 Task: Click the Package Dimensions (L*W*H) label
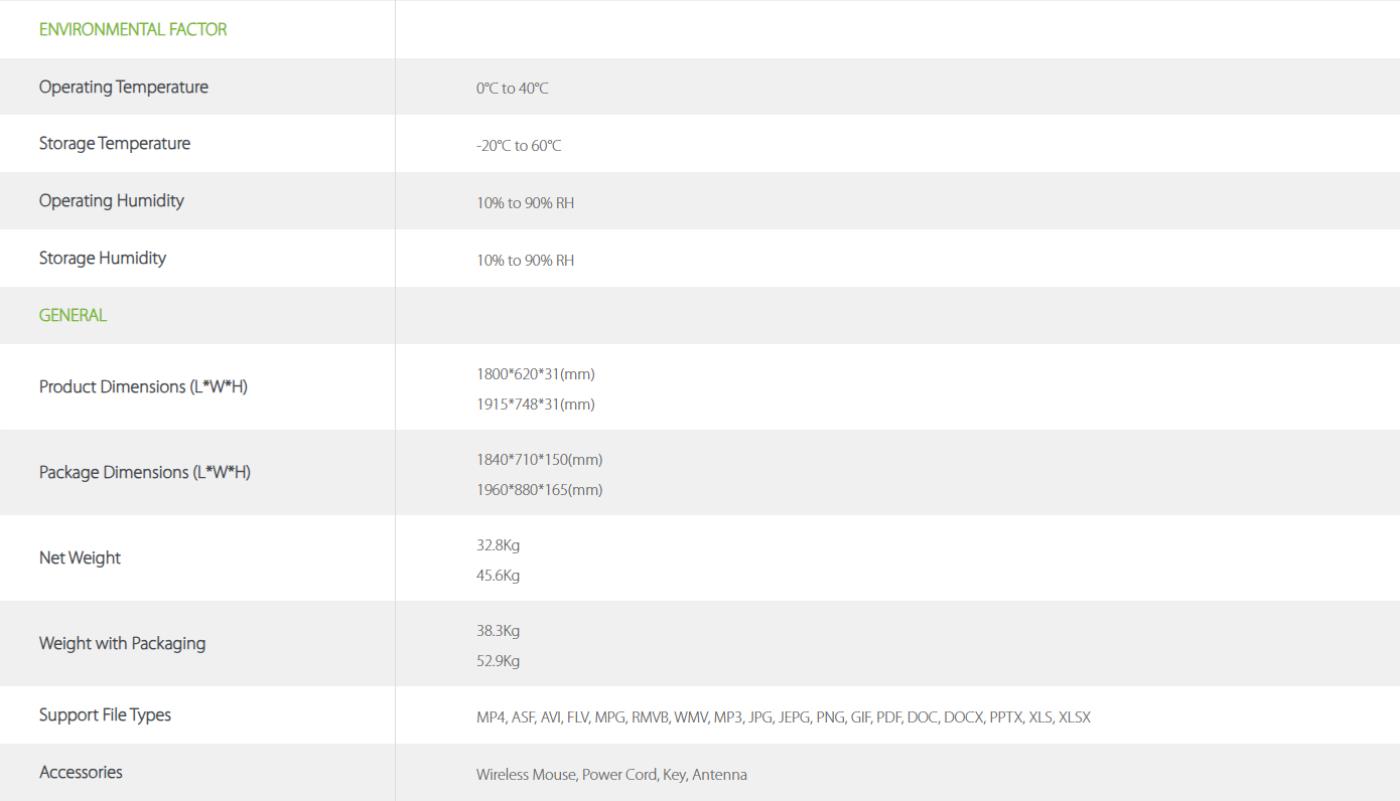(x=145, y=472)
